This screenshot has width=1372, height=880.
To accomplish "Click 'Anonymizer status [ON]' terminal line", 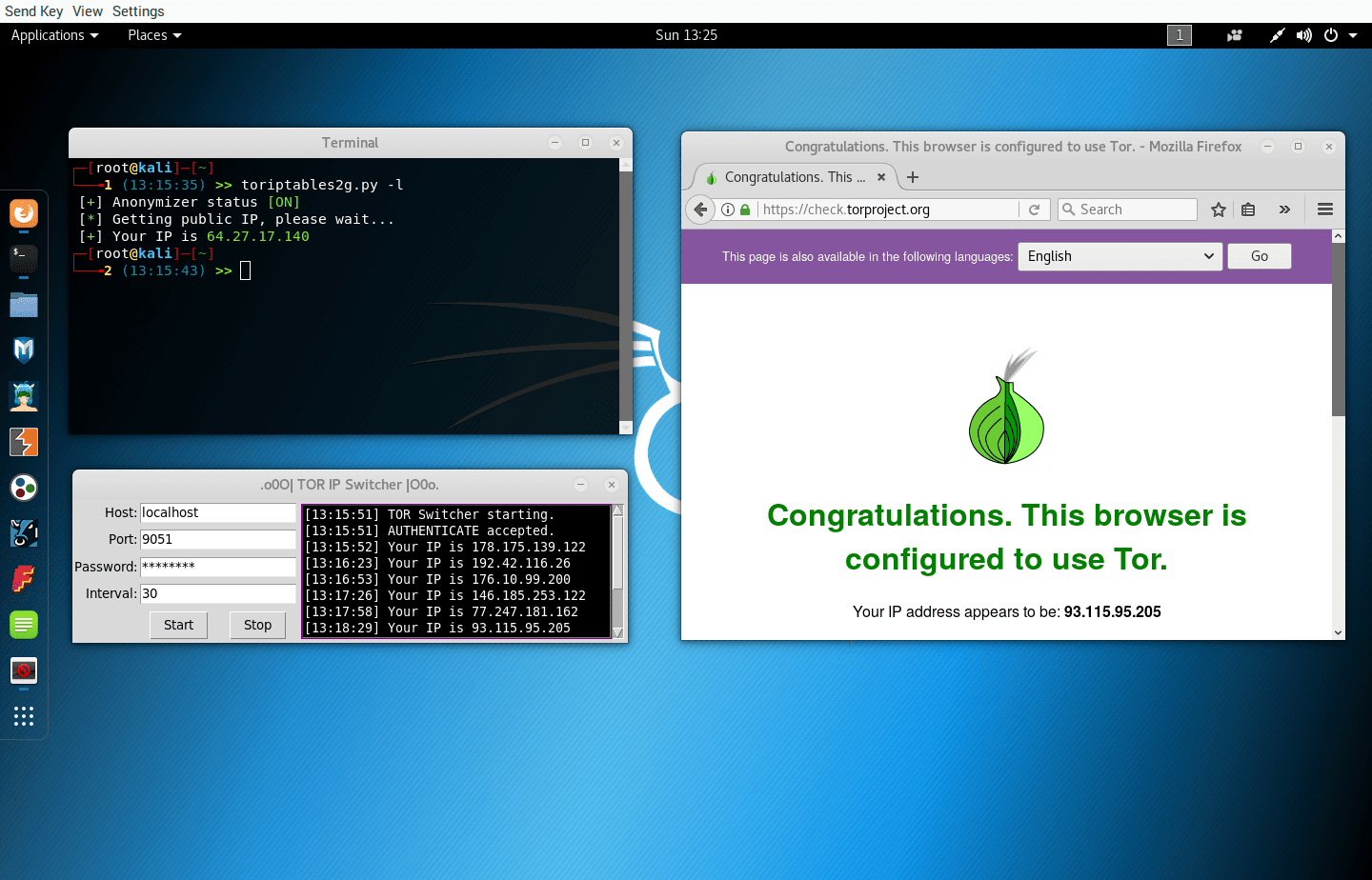I will click(190, 202).
